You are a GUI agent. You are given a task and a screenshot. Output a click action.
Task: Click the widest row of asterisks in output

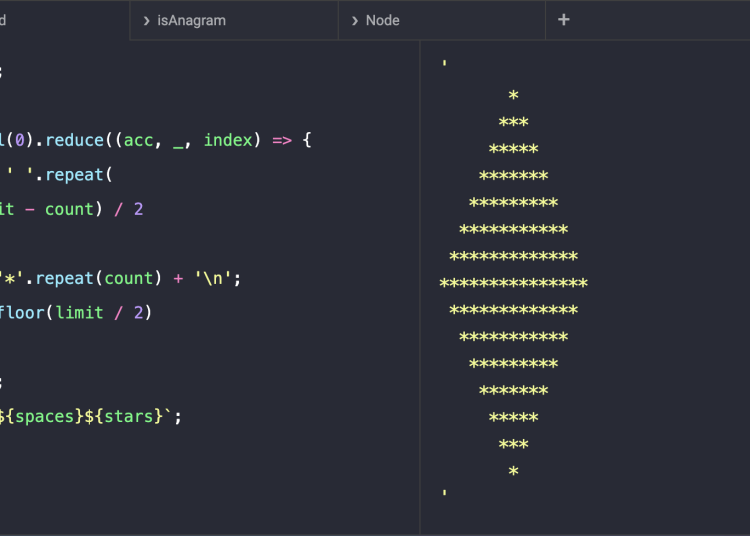tap(513, 284)
